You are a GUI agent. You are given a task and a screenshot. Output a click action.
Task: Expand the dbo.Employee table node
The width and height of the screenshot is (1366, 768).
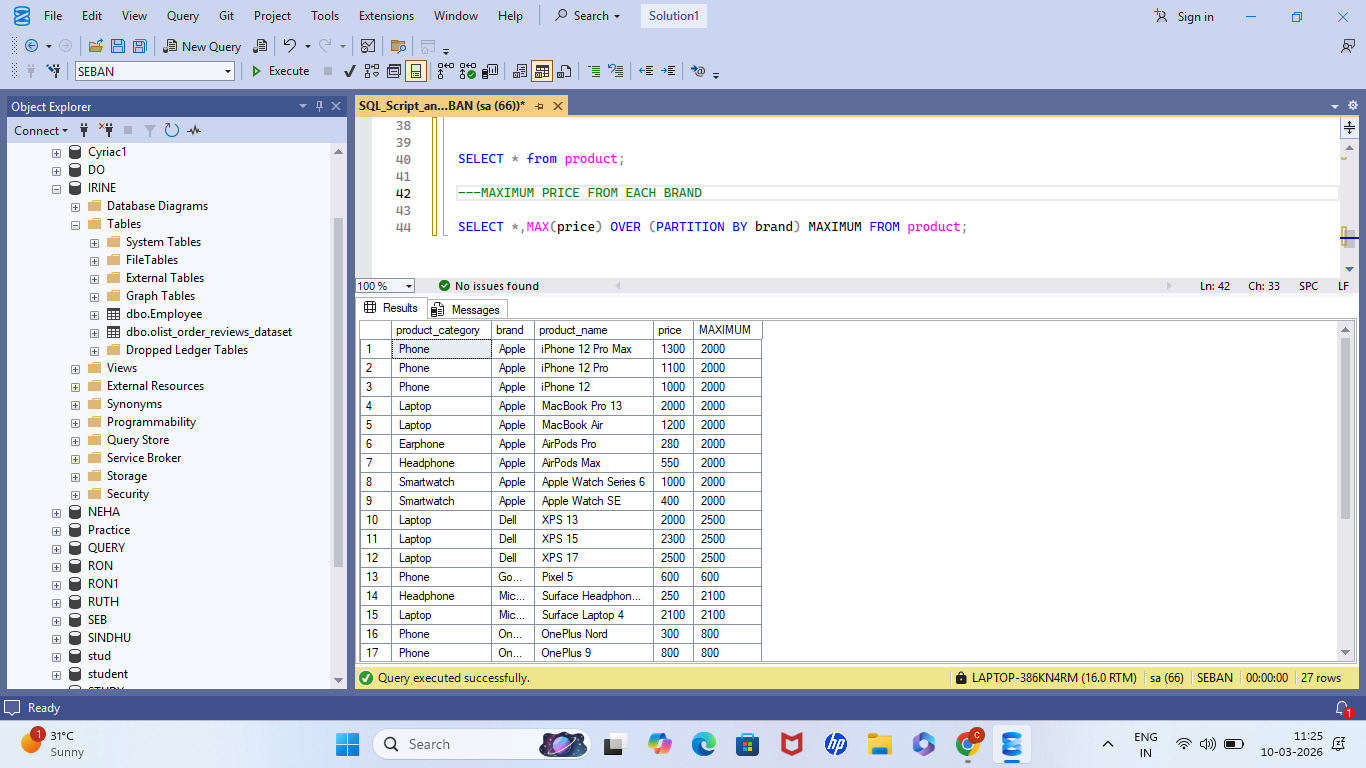click(94, 314)
